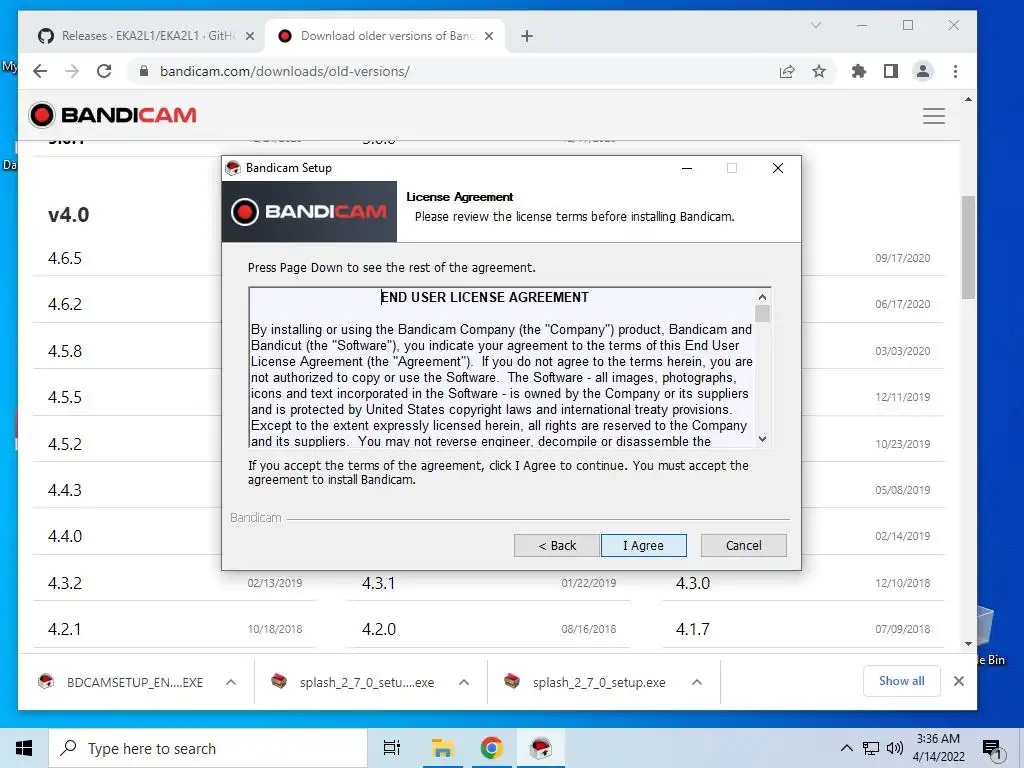Click the license agreement text box
The width and height of the screenshot is (1024, 768).
[502, 367]
